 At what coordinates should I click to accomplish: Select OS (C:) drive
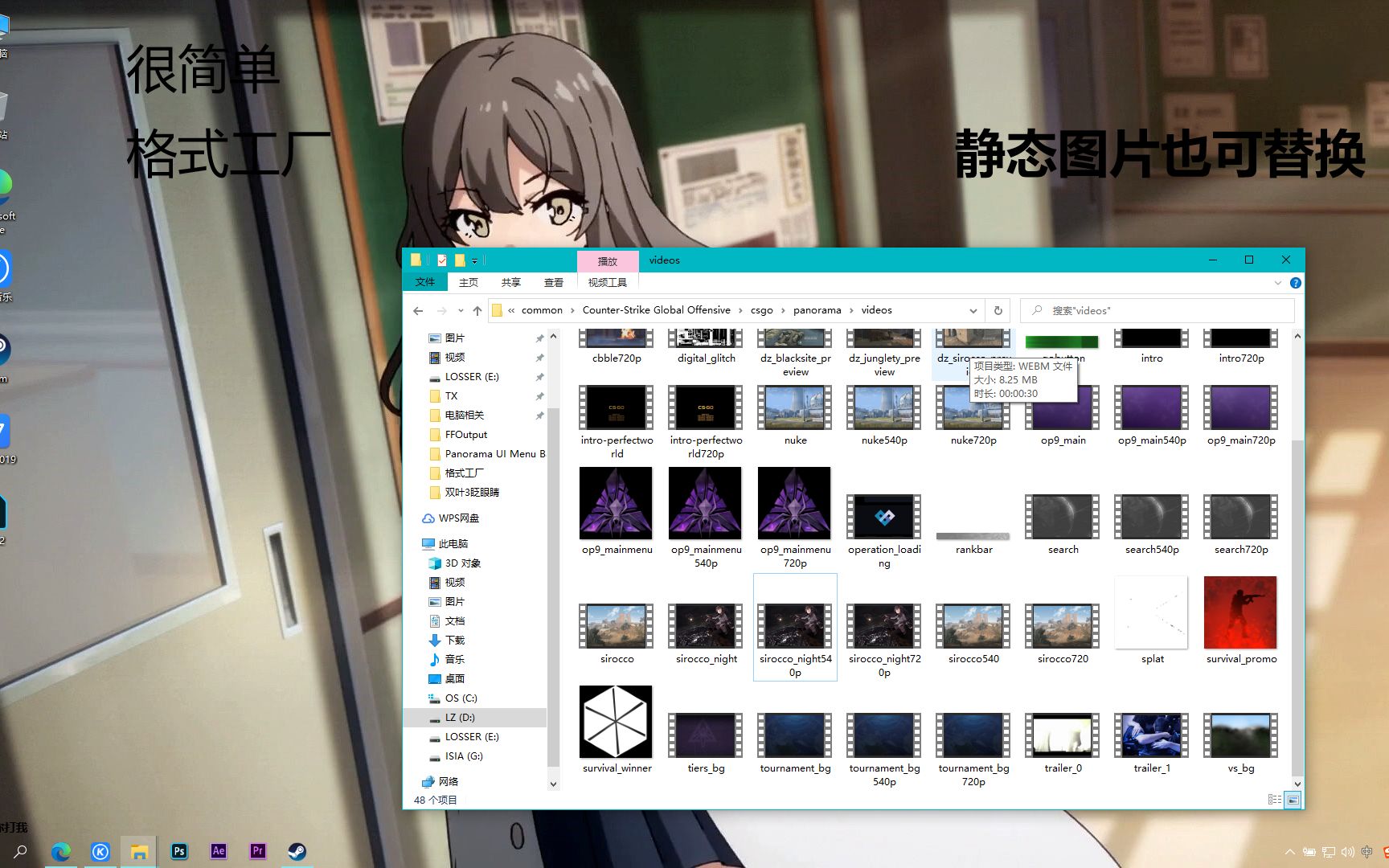coord(461,698)
